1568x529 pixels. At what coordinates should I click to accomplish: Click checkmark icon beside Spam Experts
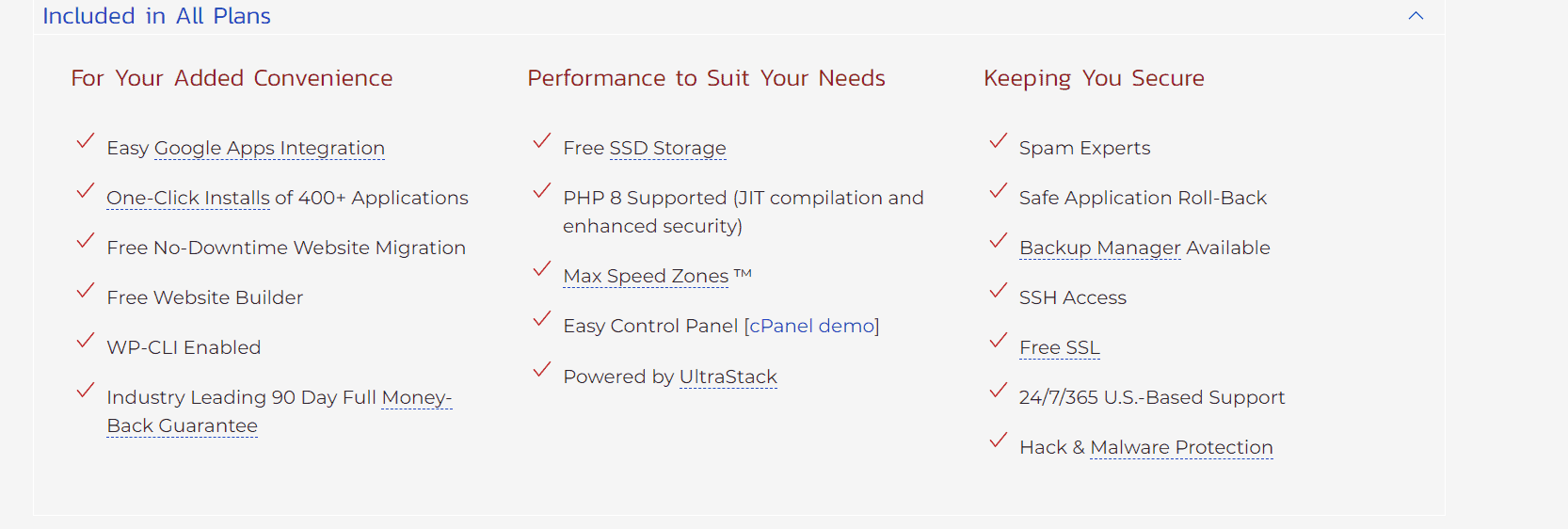click(x=999, y=141)
